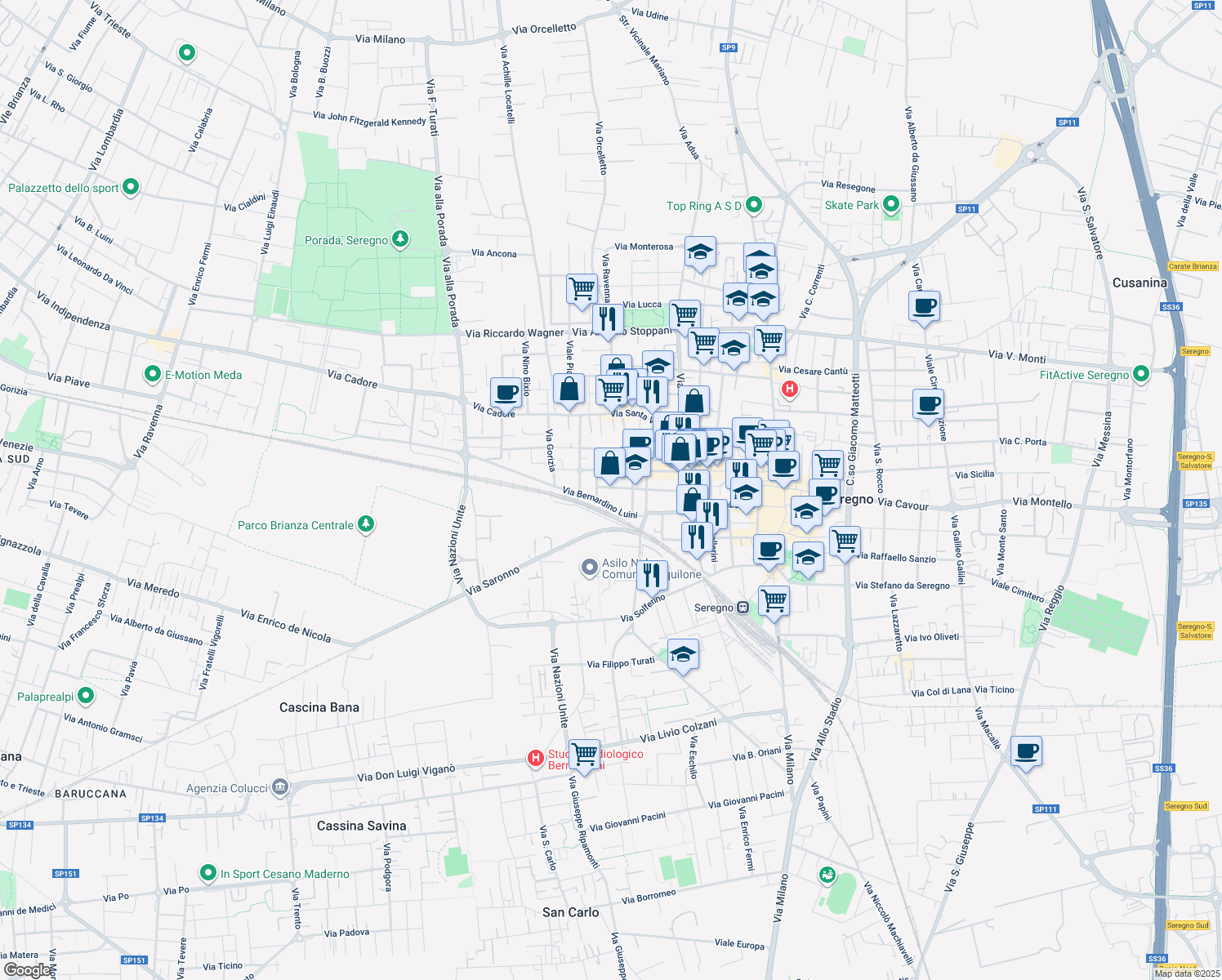Select the Agenzia Colucci building icon
The height and width of the screenshot is (980, 1222).
pyautogui.click(x=280, y=787)
